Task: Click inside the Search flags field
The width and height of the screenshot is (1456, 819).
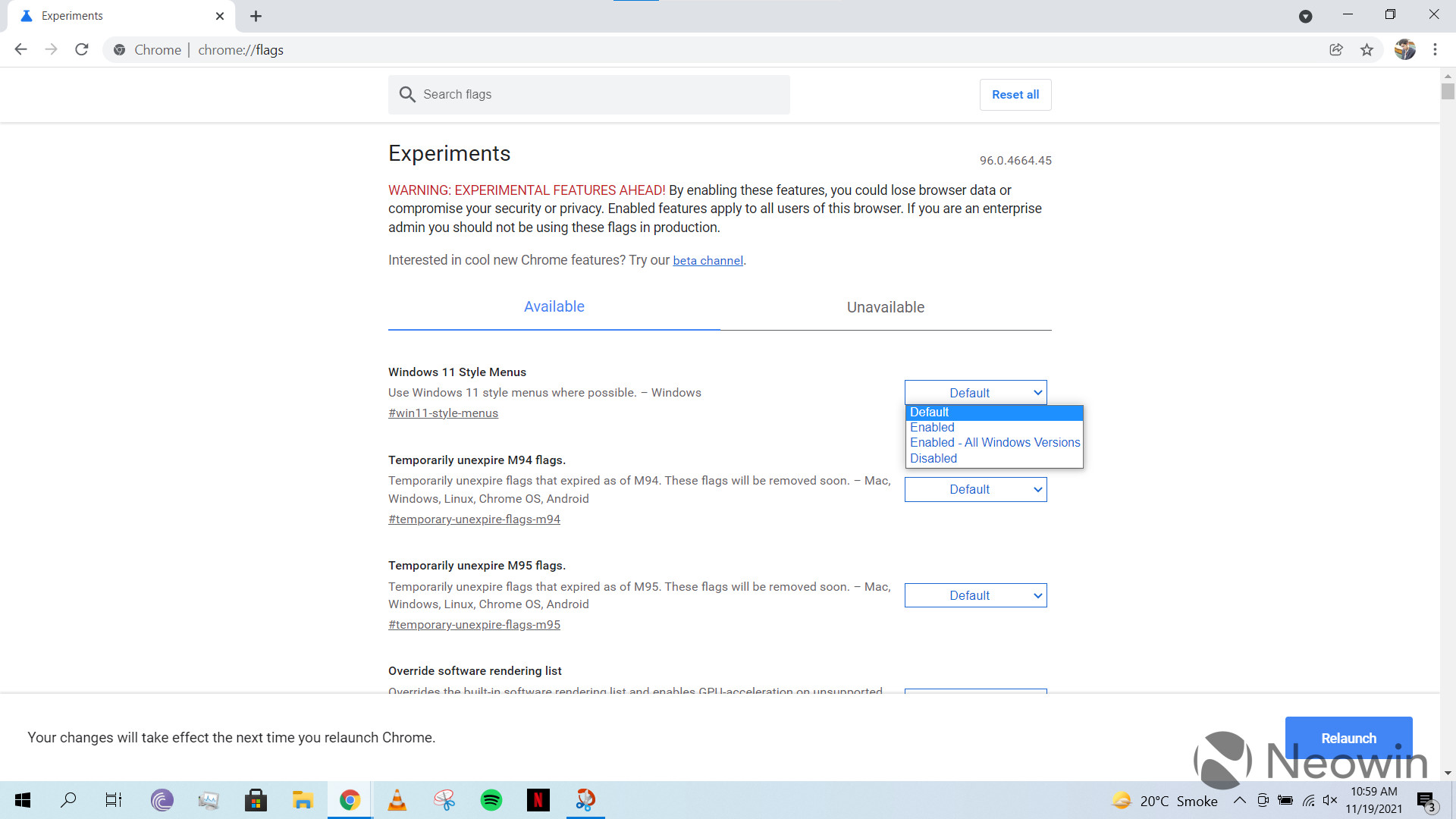Action: [x=589, y=94]
